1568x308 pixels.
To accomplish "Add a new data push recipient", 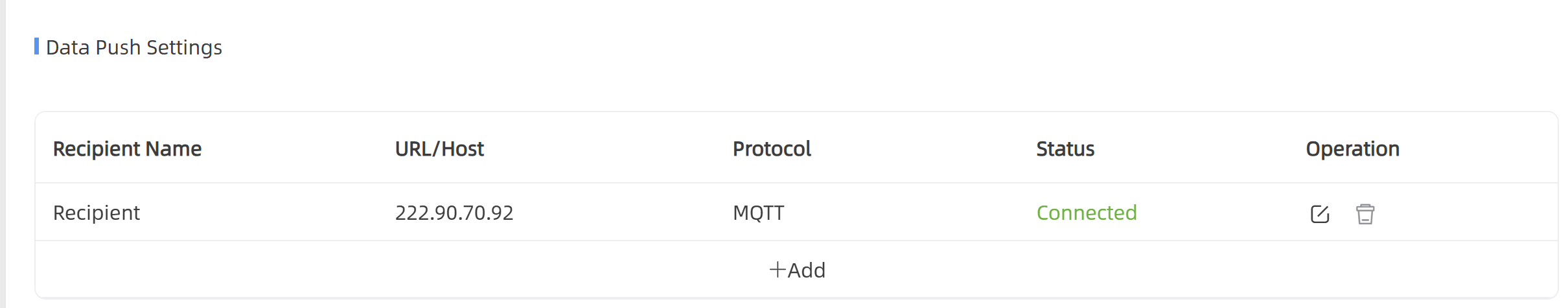I will click(x=797, y=270).
